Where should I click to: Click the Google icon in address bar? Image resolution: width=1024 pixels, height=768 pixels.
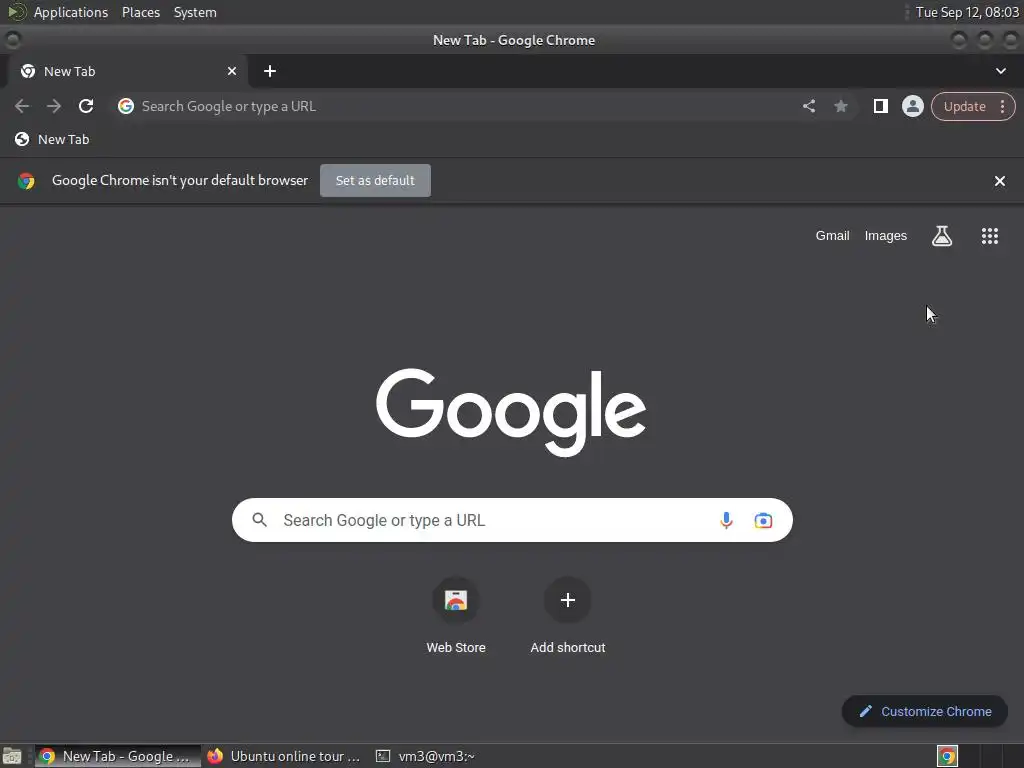(x=126, y=106)
